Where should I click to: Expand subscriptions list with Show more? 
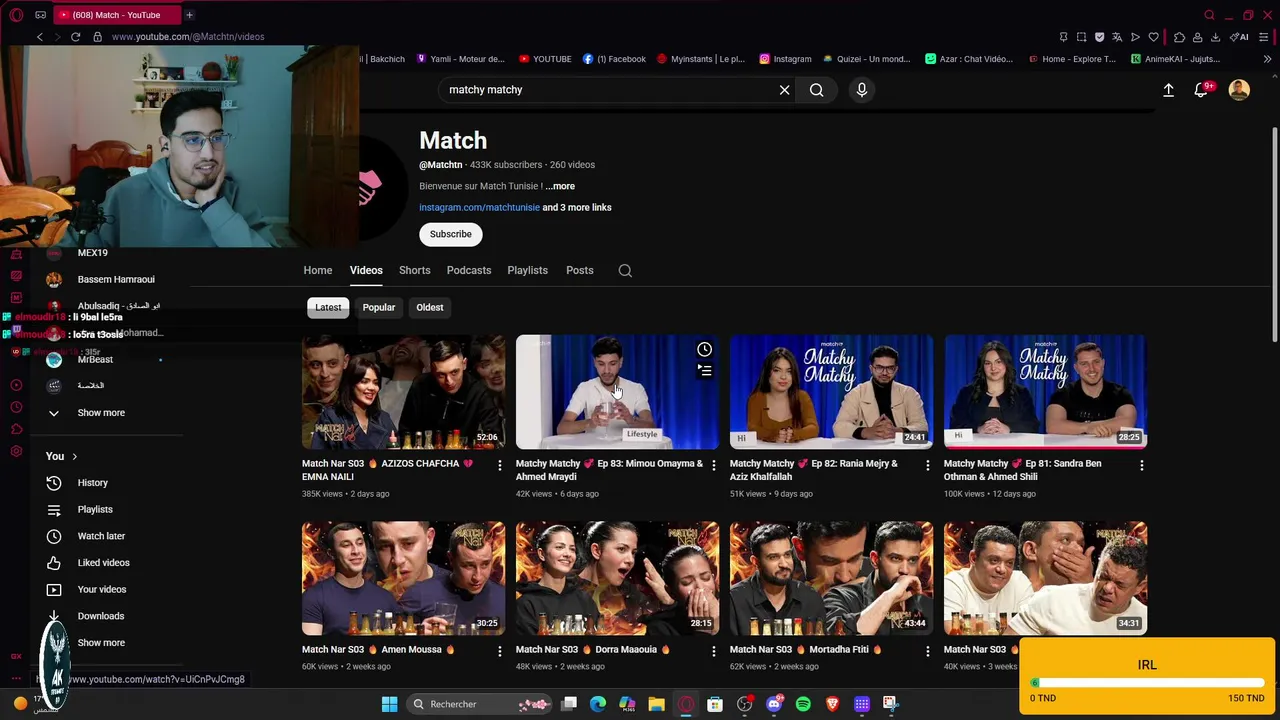click(101, 413)
